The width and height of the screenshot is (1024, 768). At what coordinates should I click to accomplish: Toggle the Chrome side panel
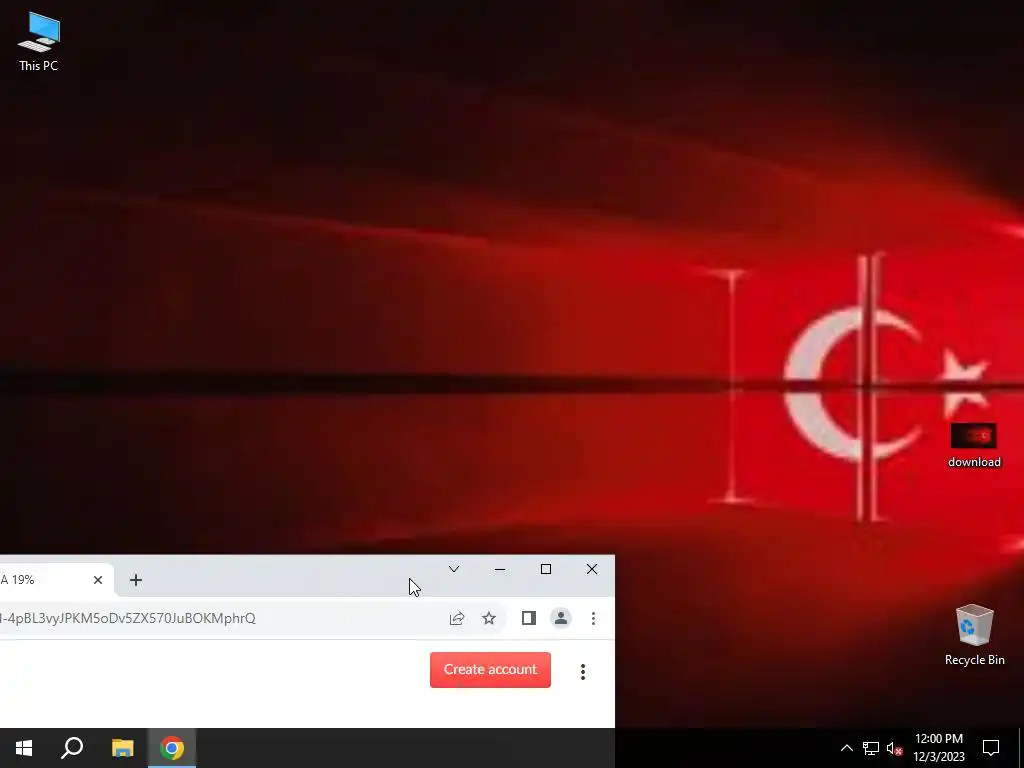529,618
